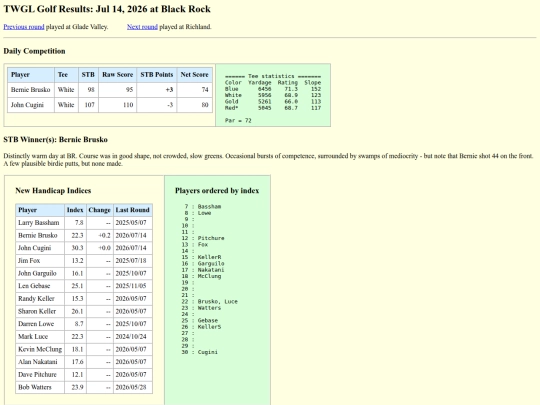Click the Net Score column header
This screenshot has height=405, width=540.
[x=195, y=75]
